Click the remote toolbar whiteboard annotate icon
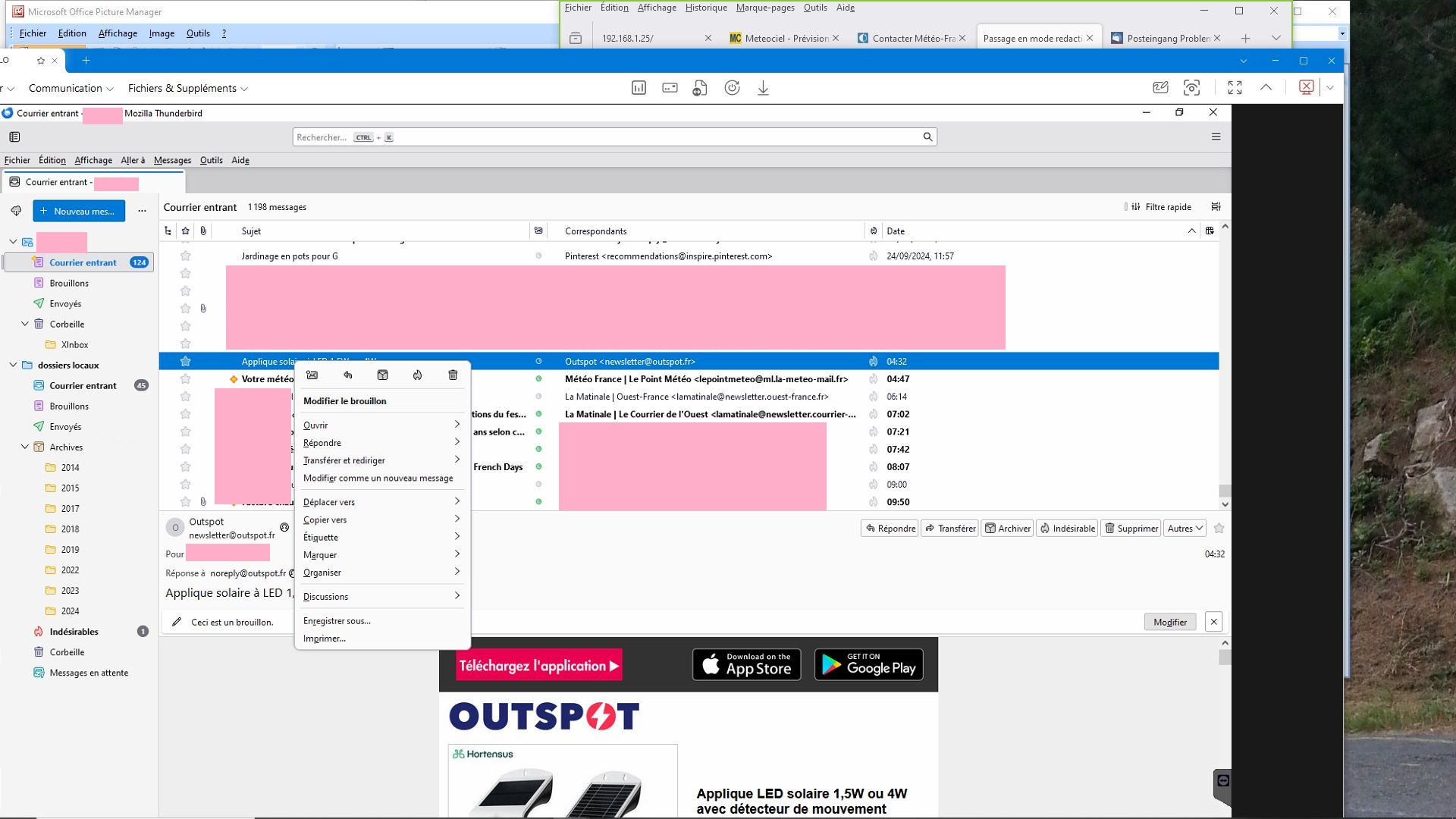This screenshot has height=819, width=1456. 1160,88
